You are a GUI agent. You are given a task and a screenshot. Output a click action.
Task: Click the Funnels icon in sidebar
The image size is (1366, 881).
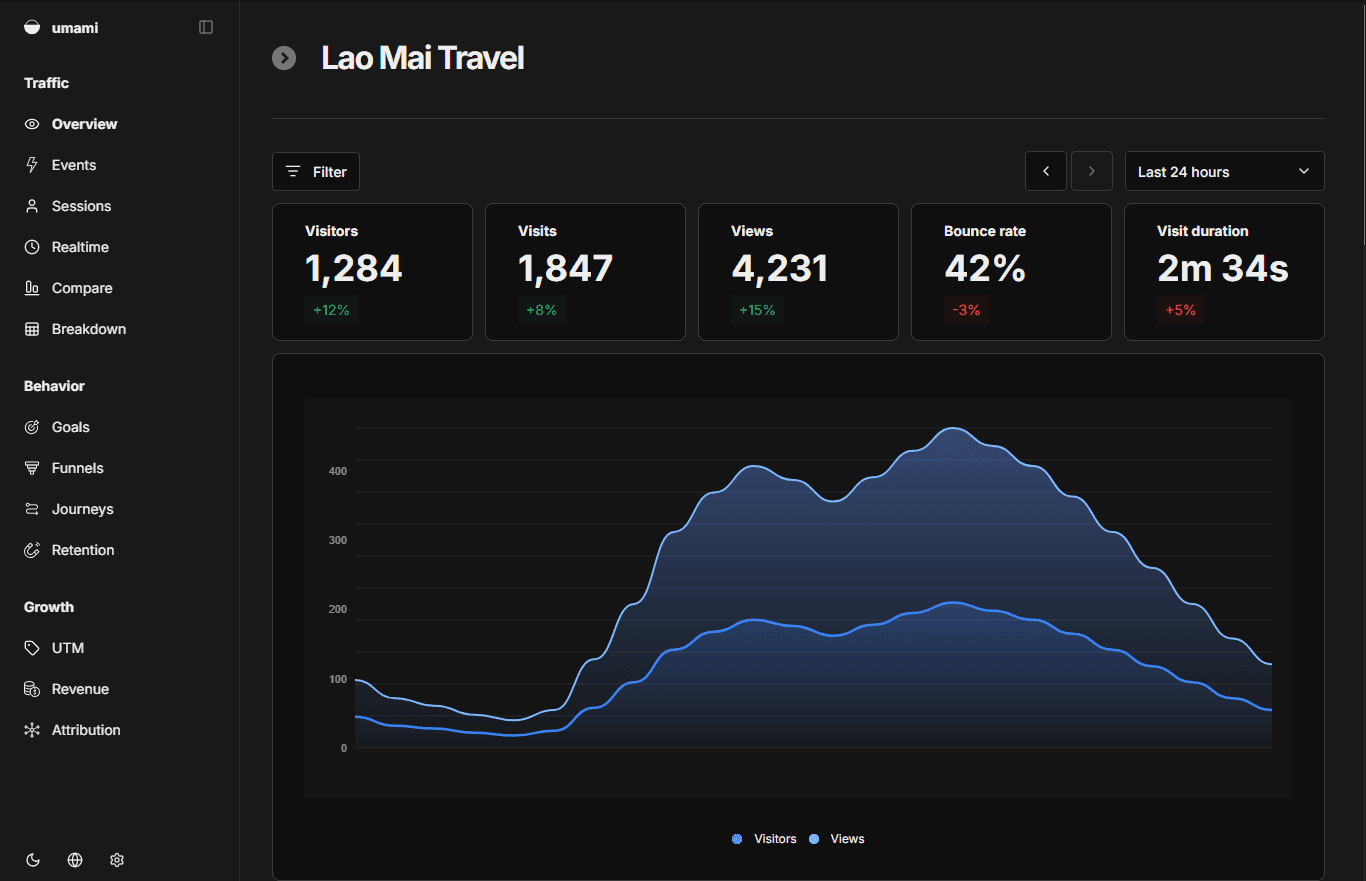tap(32, 468)
